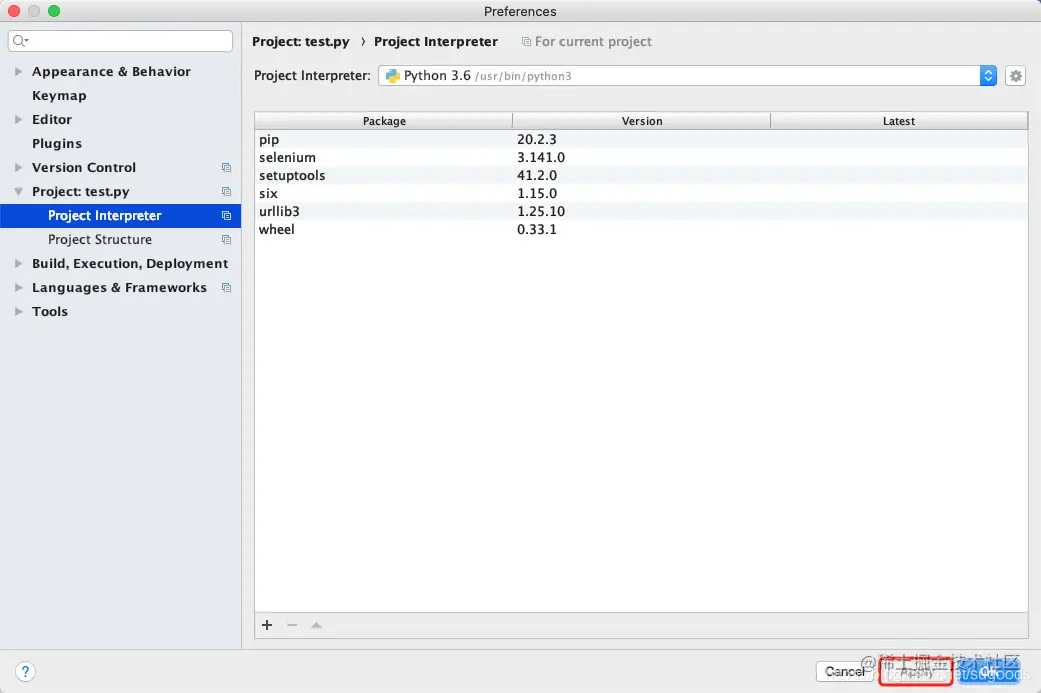Expand Build, Execution, Deployment section
1041x693 pixels.
(19, 264)
